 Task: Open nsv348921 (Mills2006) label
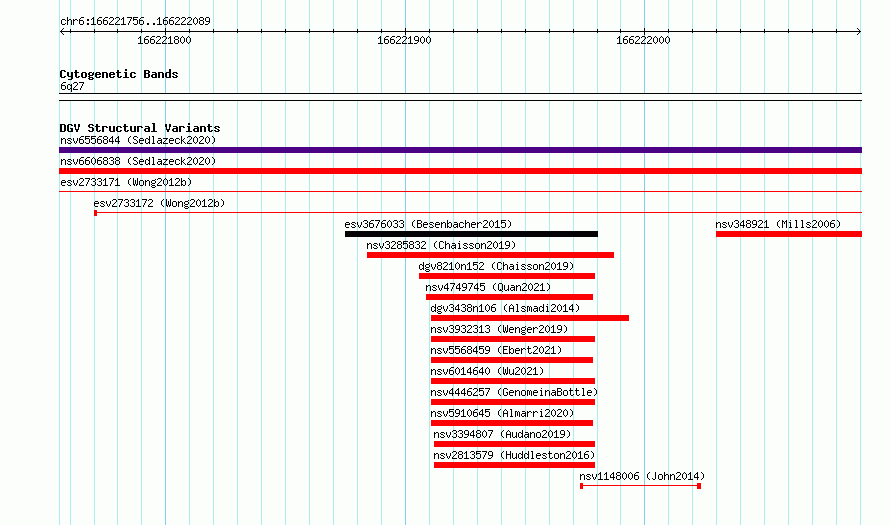(x=778, y=224)
